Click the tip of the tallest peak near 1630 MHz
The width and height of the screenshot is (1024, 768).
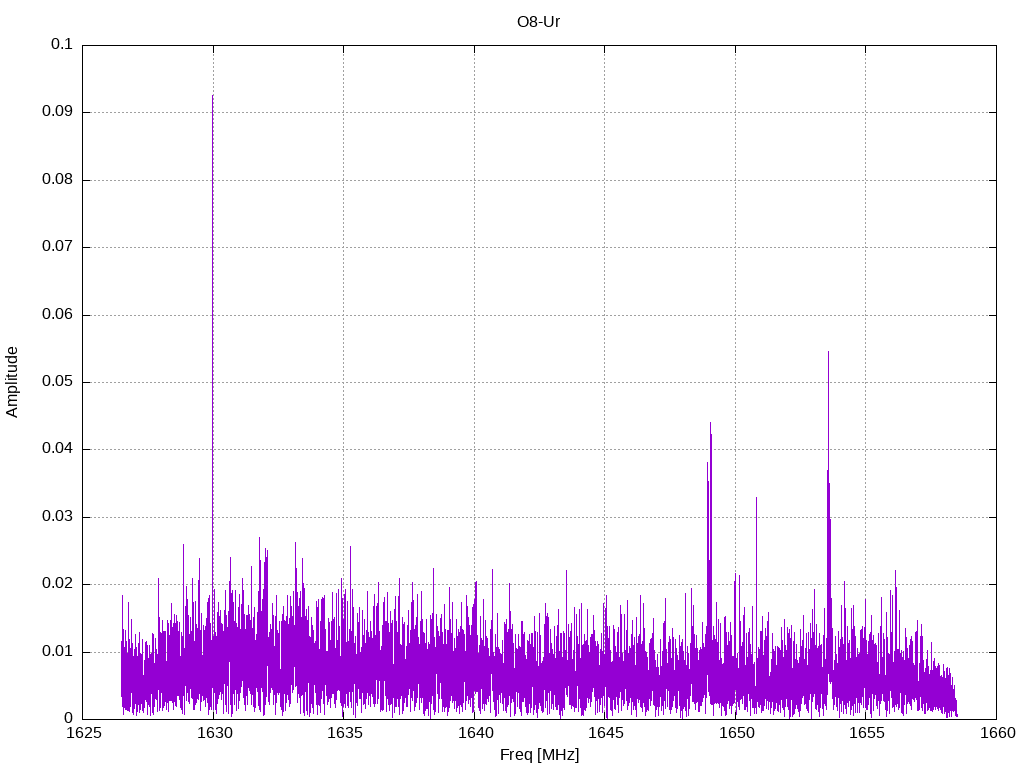[212, 96]
